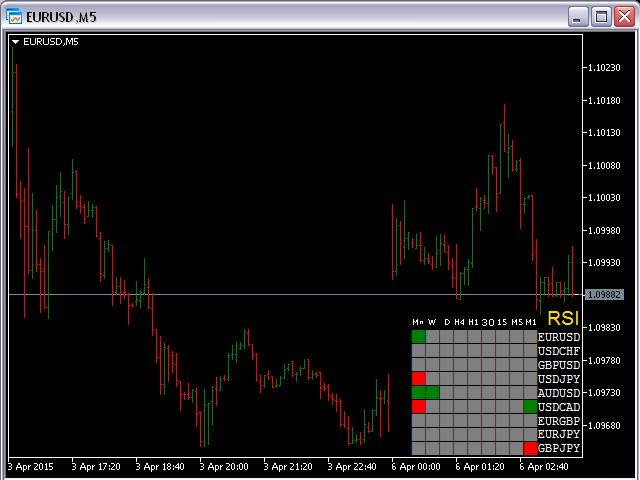Maximize the EURUSD,M5 chart window
This screenshot has width=640, height=480.
pyautogui.click(x=601, y=17)
